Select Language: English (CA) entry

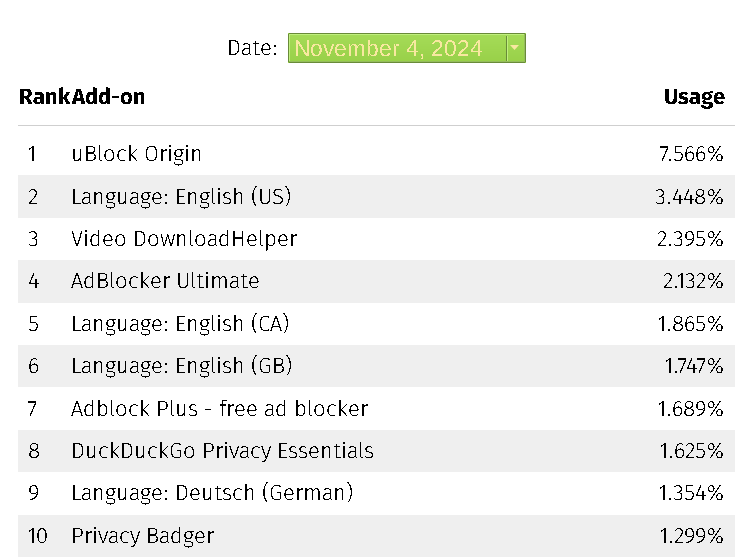tap(180, 324)
